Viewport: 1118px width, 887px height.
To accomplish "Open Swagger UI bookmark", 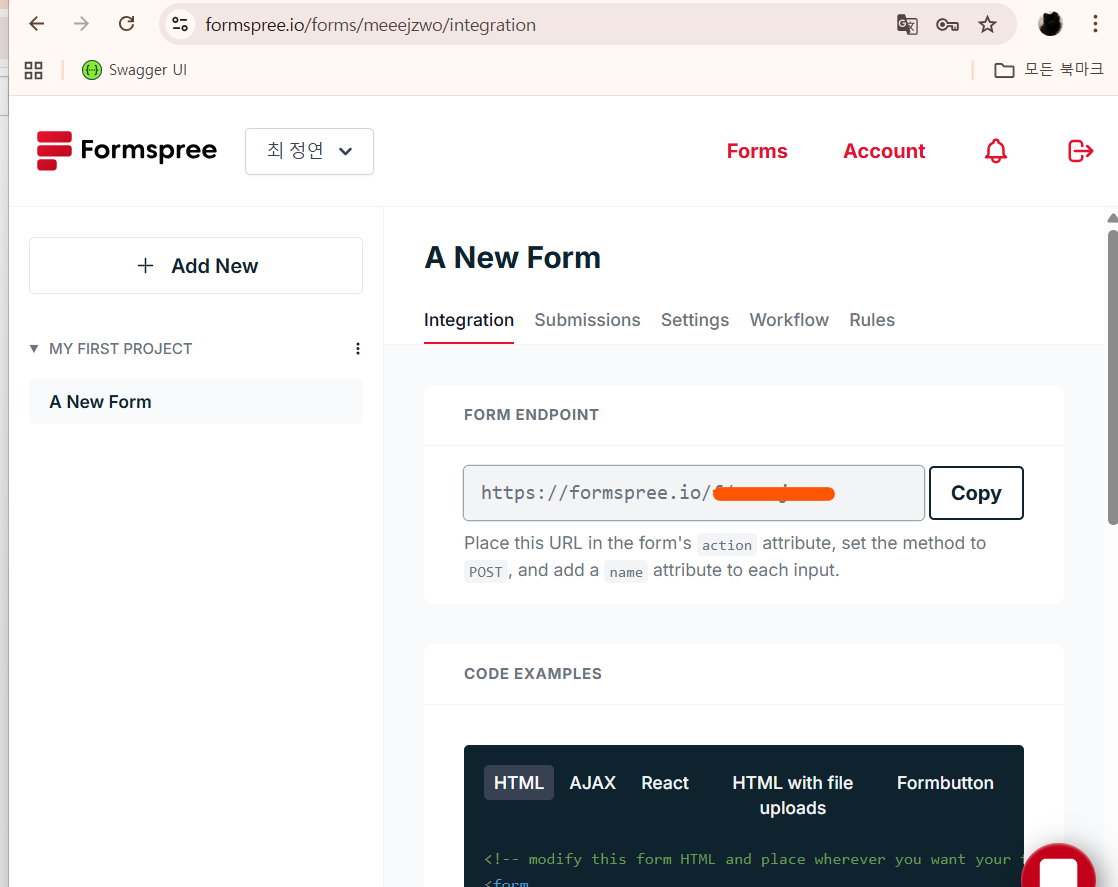I will click(x=134, y=70).
